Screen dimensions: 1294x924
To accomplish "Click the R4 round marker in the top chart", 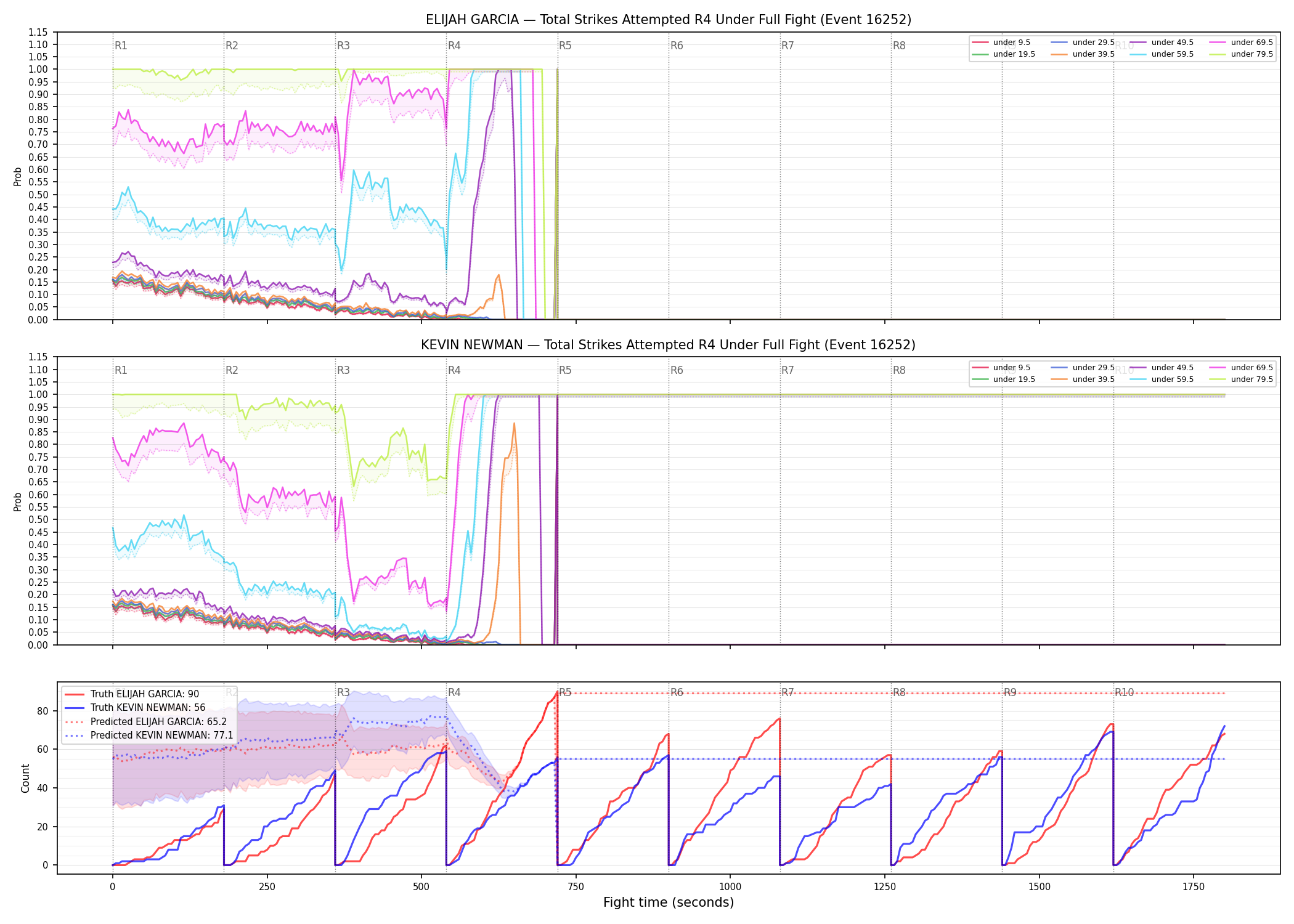I will [x=454, y=46].
